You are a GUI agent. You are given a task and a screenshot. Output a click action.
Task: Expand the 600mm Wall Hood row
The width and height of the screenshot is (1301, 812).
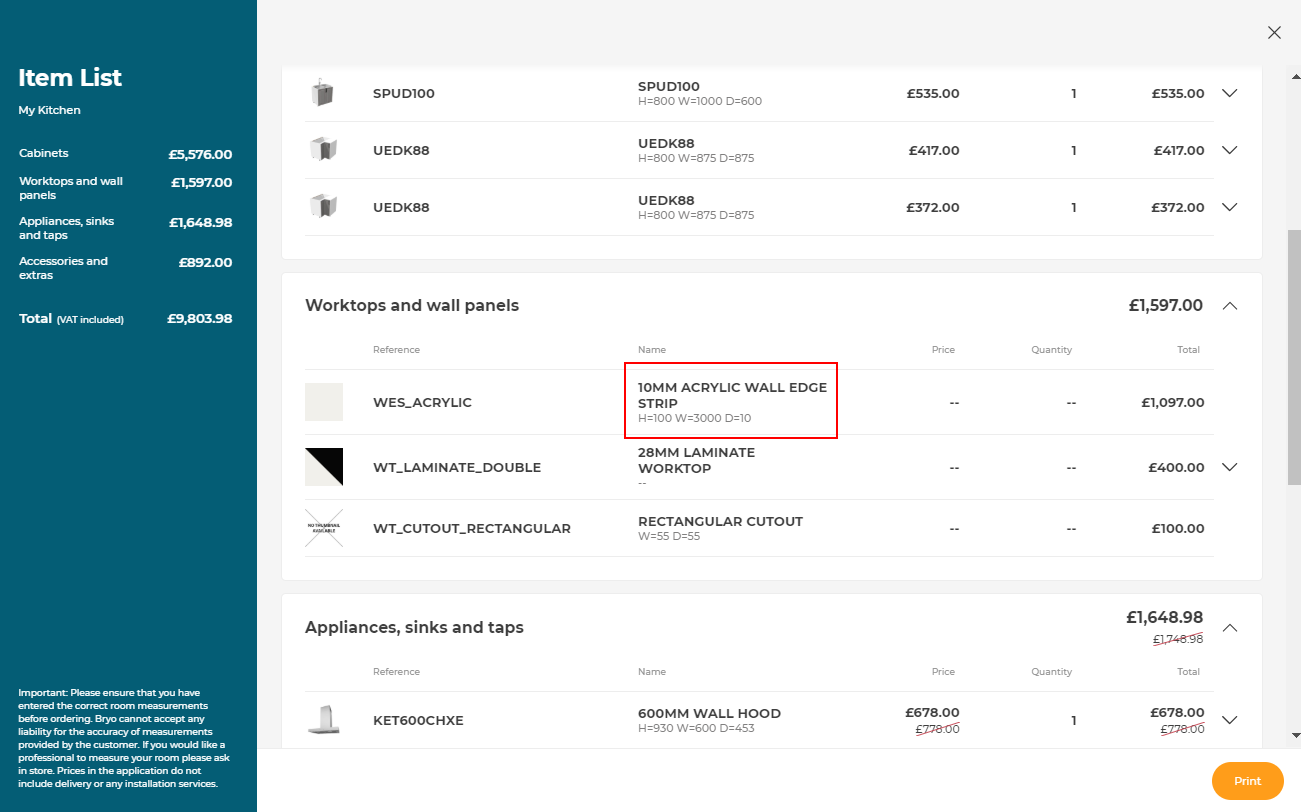pyautogui.click(x=1230, y=720)
